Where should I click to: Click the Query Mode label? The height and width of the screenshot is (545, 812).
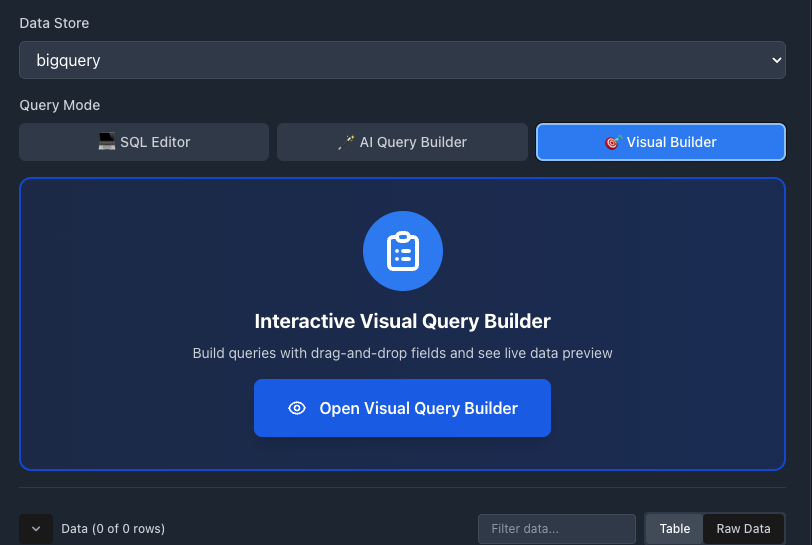[60, 105]
